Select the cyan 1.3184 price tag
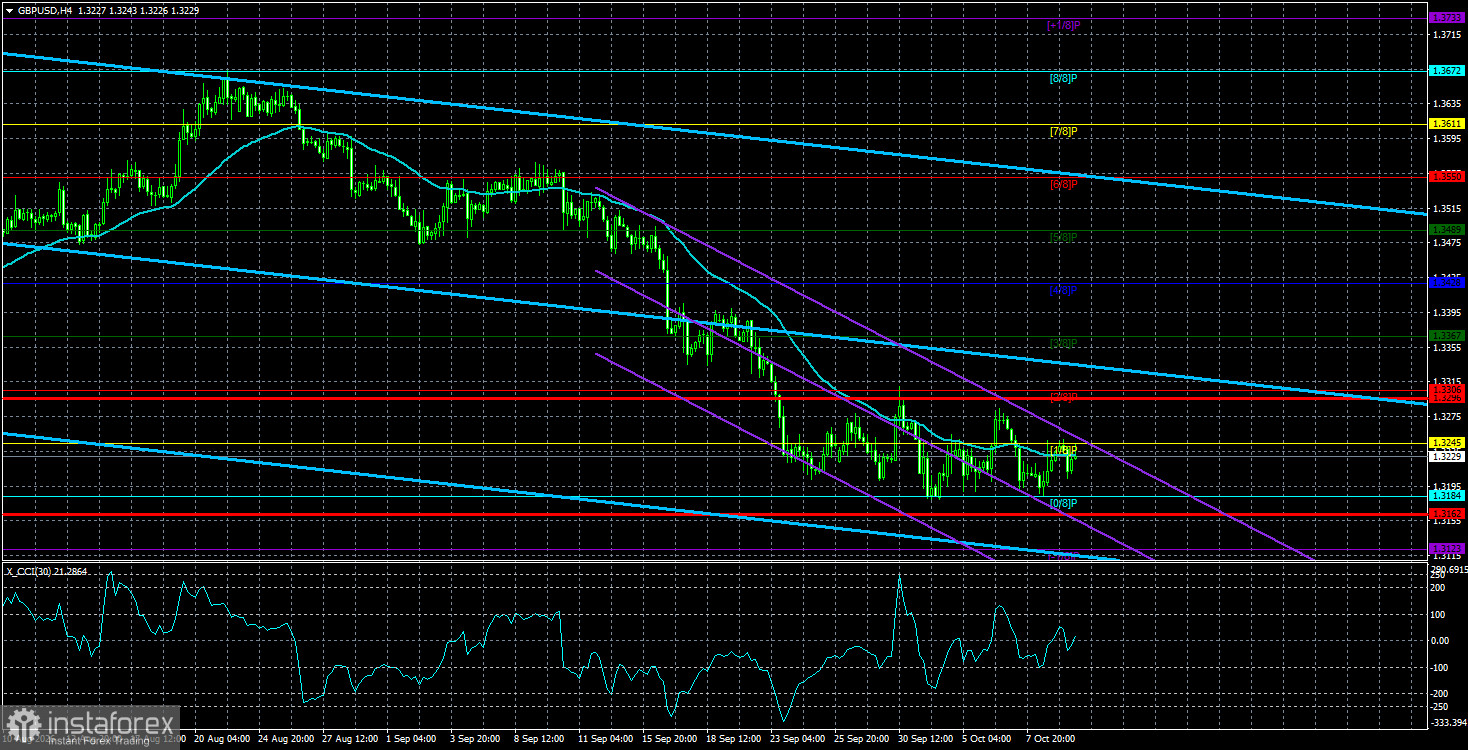Viewport: 1468px width, 750px height. (x=1447, y=495)
